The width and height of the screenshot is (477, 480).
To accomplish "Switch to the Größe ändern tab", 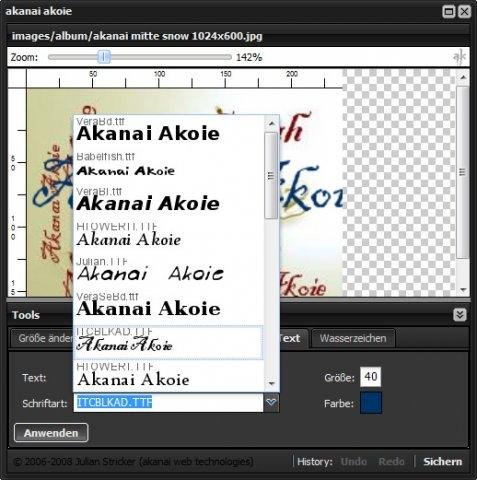I will tap(42, 338).
